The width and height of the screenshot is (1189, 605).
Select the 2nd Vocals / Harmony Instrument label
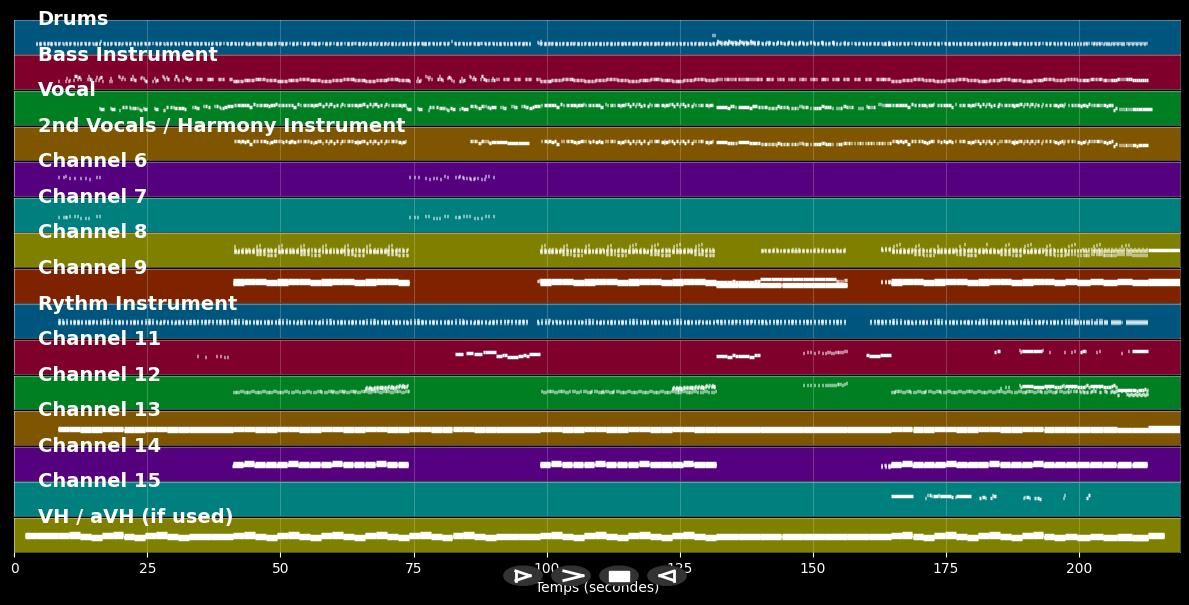coord(221,126)
